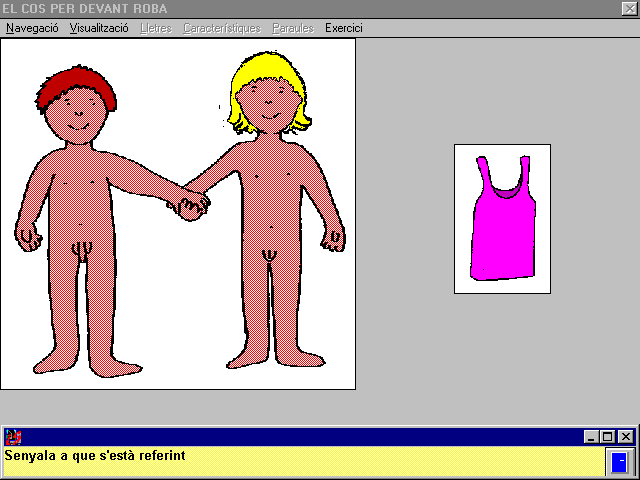Open the Visualització menu

tap(99, 28)
